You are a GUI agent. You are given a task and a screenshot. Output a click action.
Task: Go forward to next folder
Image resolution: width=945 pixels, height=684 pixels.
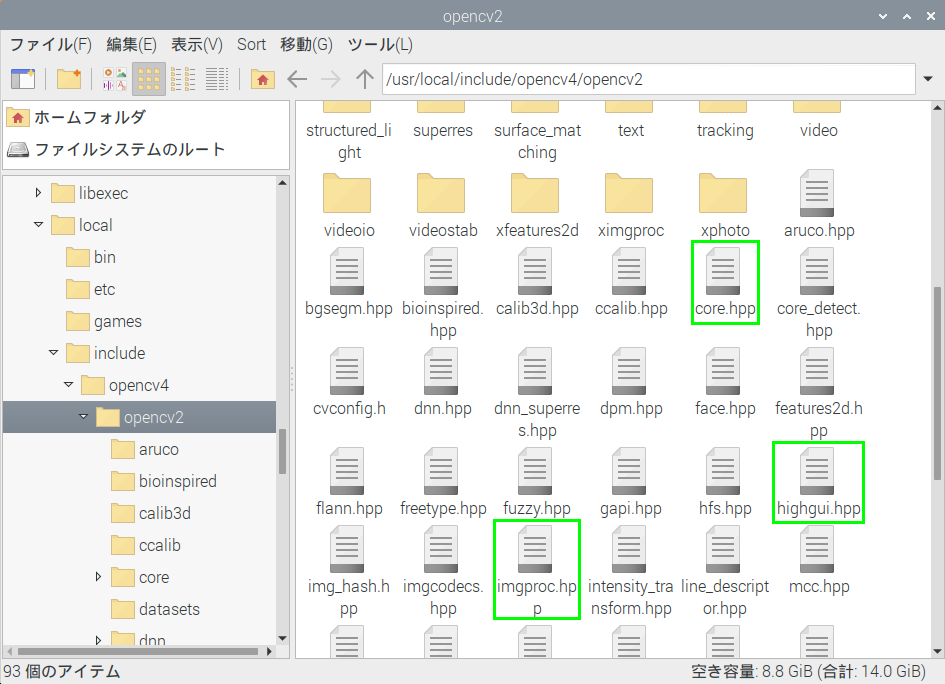pos(330,79)
